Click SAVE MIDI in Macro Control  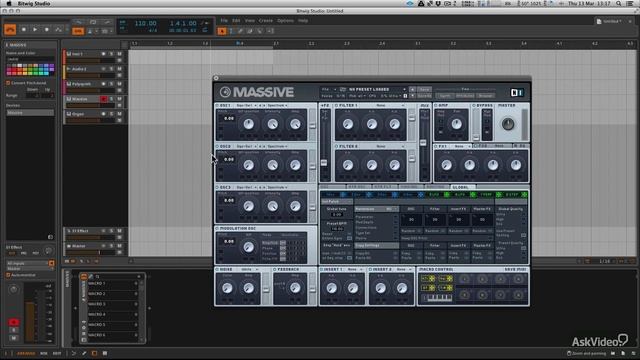[516, 269]
